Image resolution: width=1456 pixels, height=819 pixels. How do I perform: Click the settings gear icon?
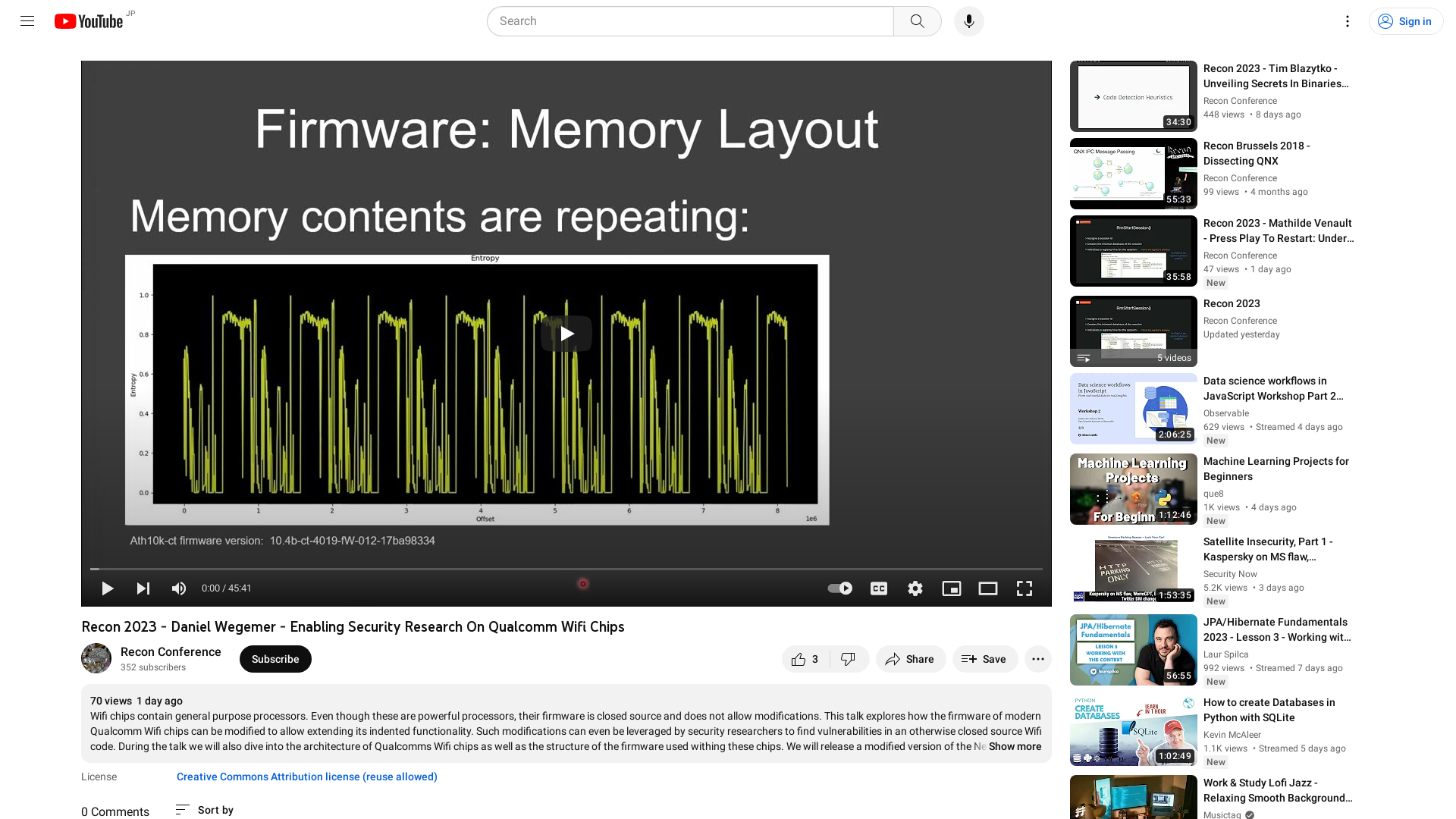pyautogui.click(x=915, y=588)
